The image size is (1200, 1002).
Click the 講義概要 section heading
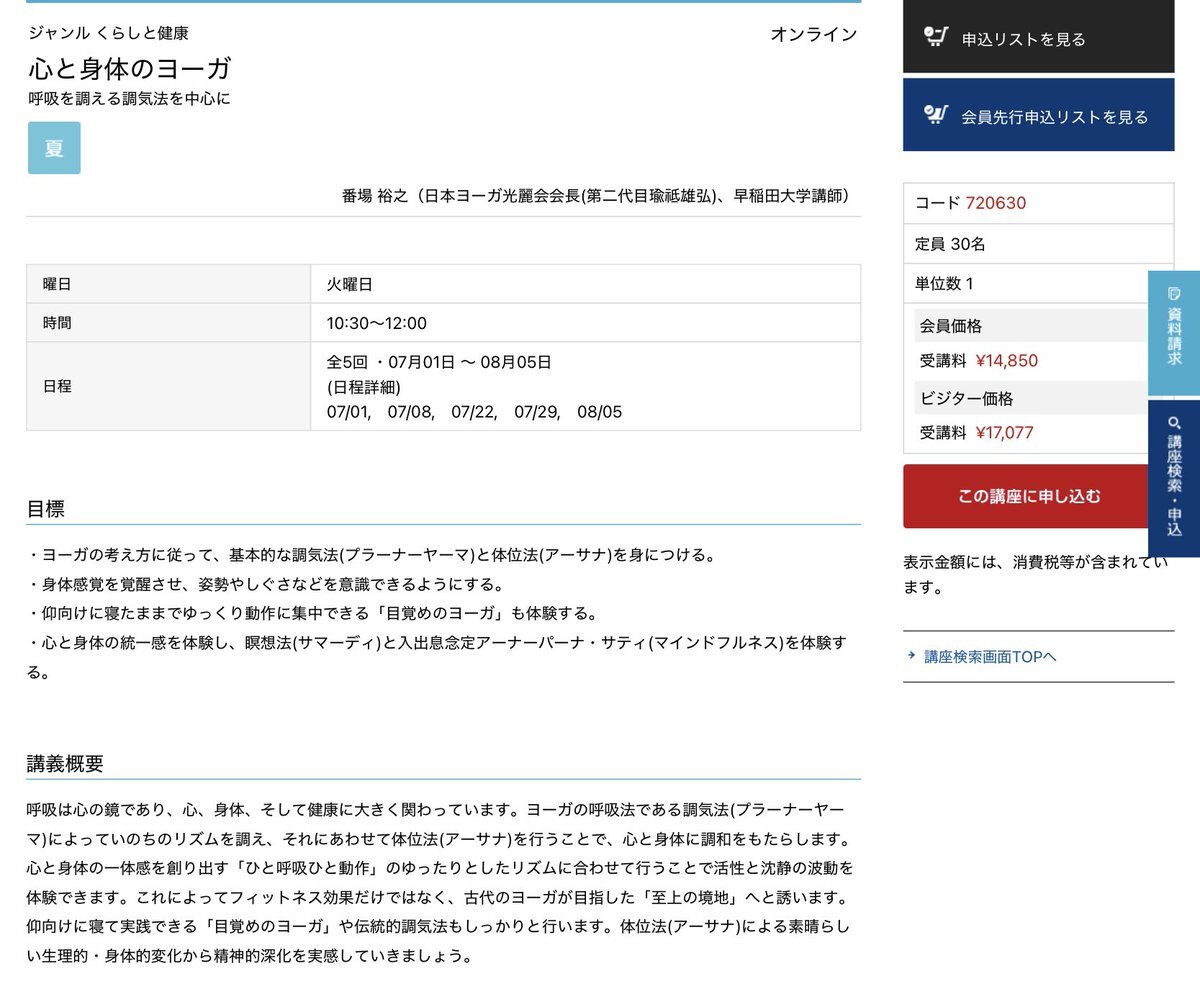[x=65, y=764]
